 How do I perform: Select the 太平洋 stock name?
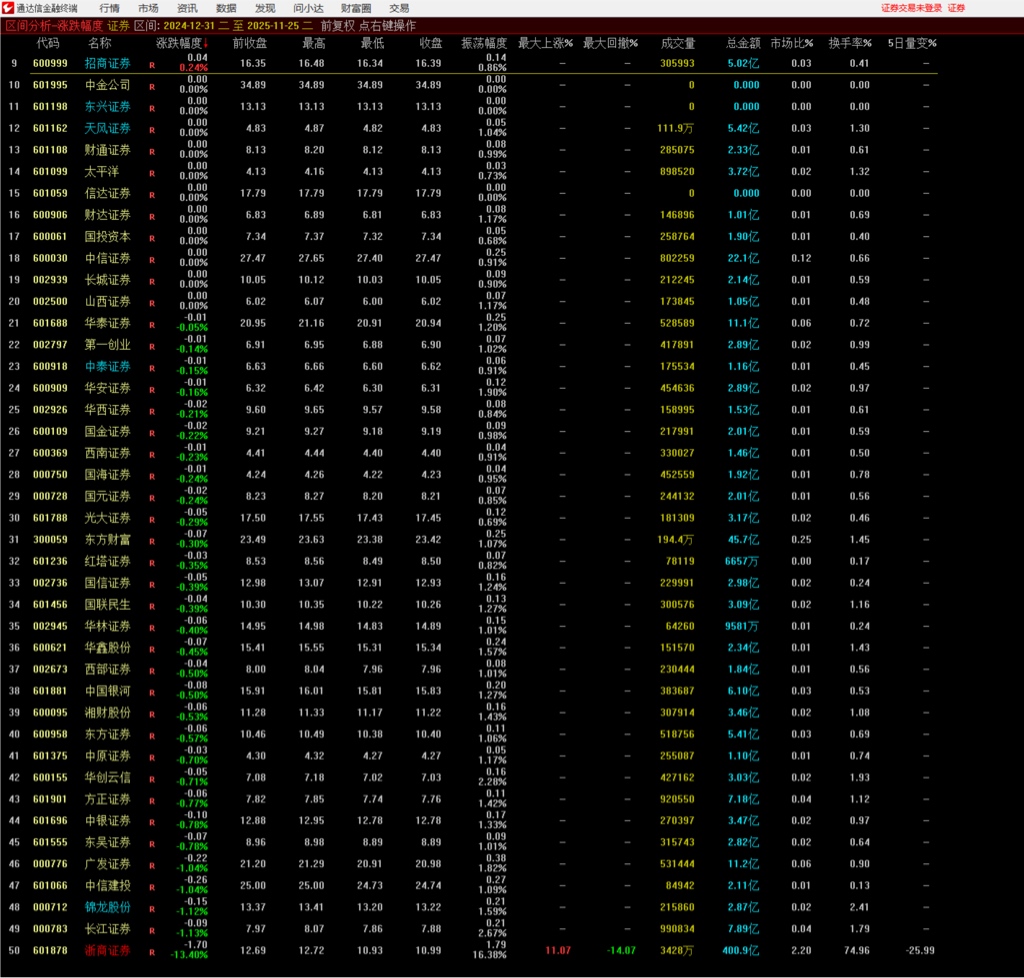102,172
